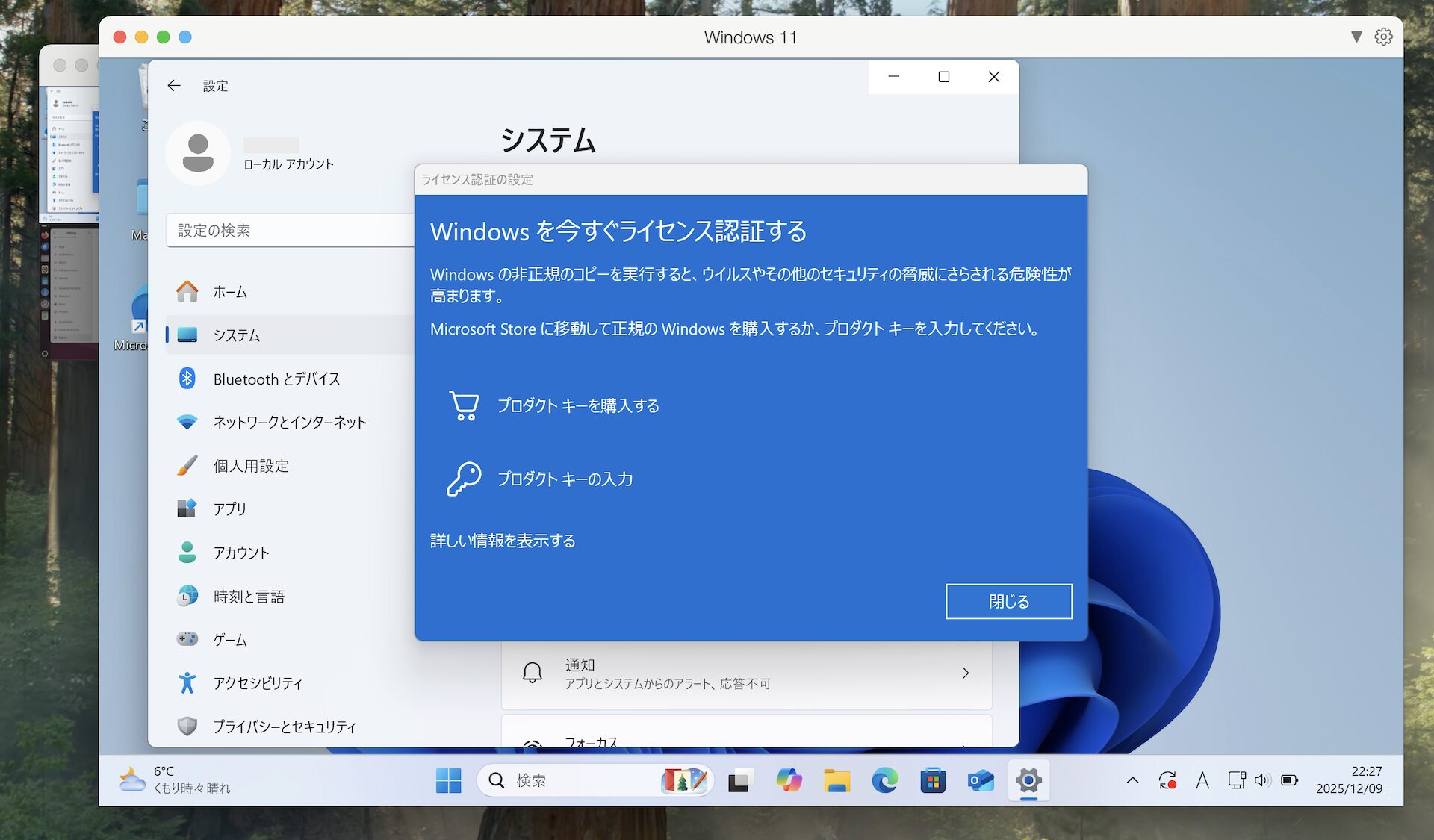Open Microsoft Edge from the taskbar
Viewport: 1434px width, 840px height.
point(885,781)
